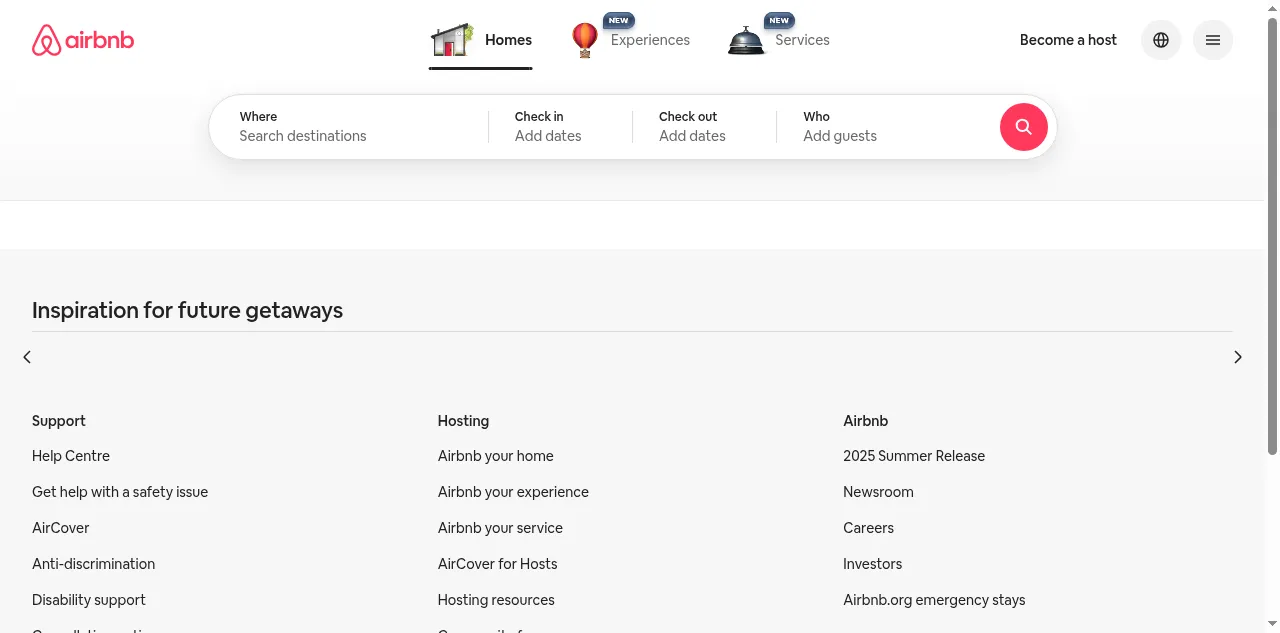1280x633 pixels.
Task: Switch to the Services tab
Action: tap(802, 40)
